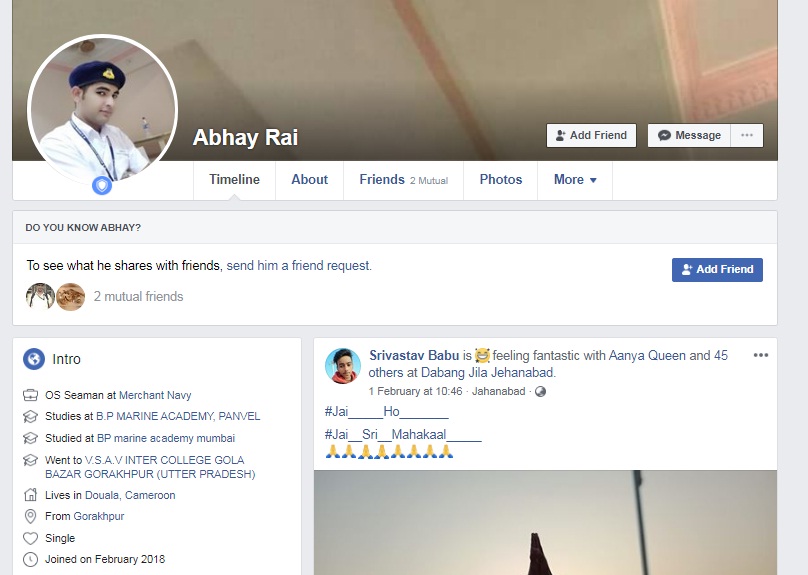Click the location pin icon beside 'From'
Screen dimensions: 808x575
pyautogui.click(x=30, y=516)
